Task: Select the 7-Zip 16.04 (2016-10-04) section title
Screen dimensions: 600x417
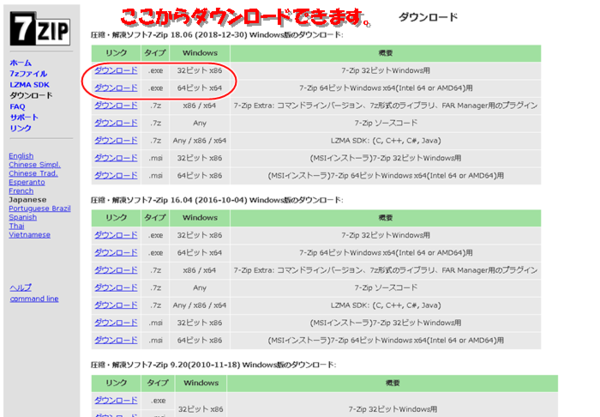Action: tap(217, 200)
